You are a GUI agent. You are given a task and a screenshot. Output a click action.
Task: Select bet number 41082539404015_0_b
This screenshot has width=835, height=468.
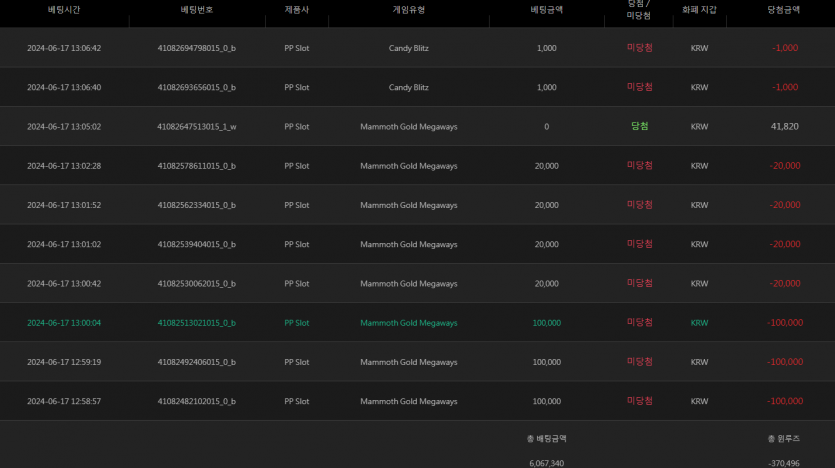[x=197, y=244]
